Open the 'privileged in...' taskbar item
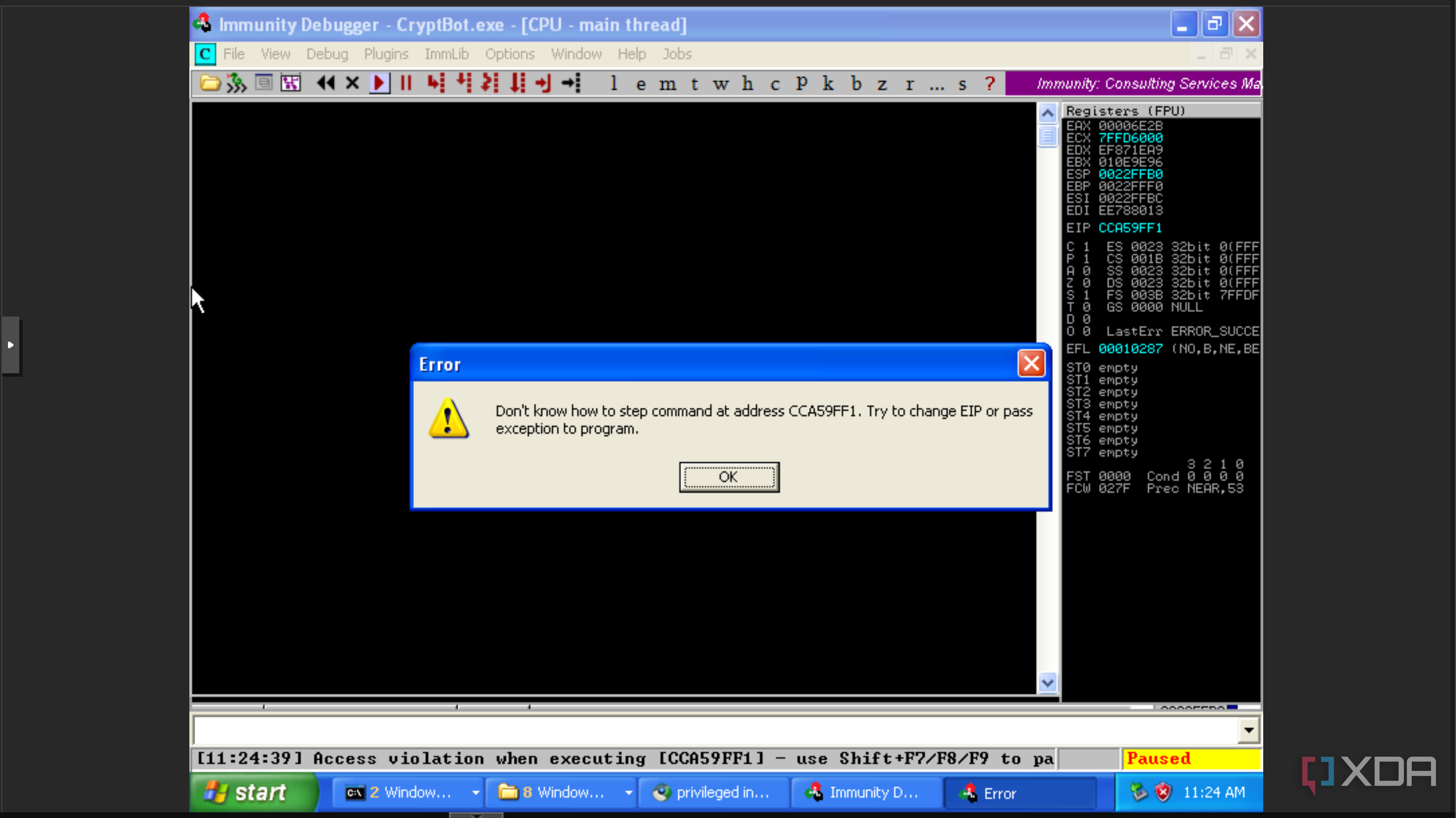Screen dimensions: 1456x818 coord(713,792)
